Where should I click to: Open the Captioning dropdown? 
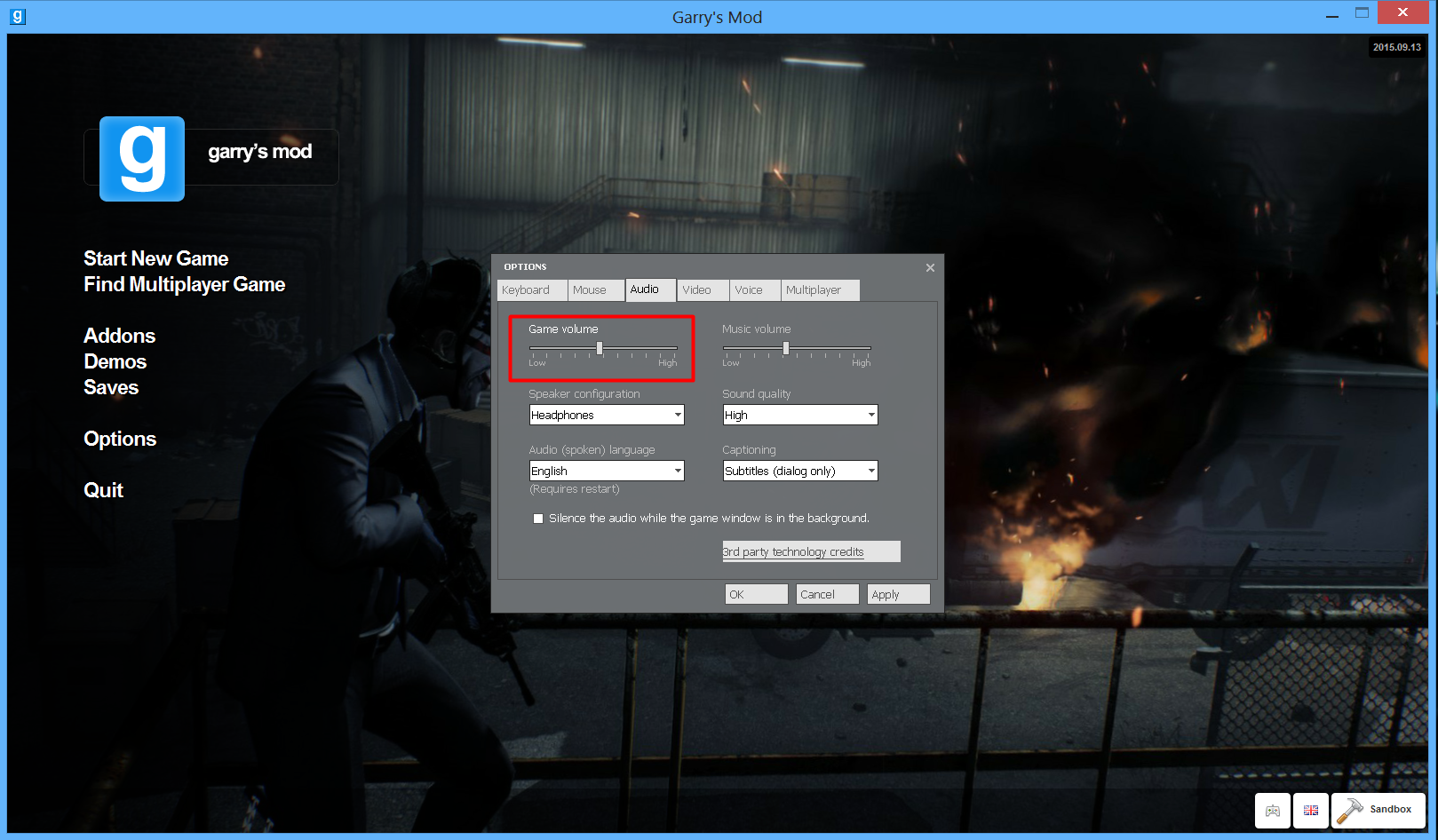800,471
